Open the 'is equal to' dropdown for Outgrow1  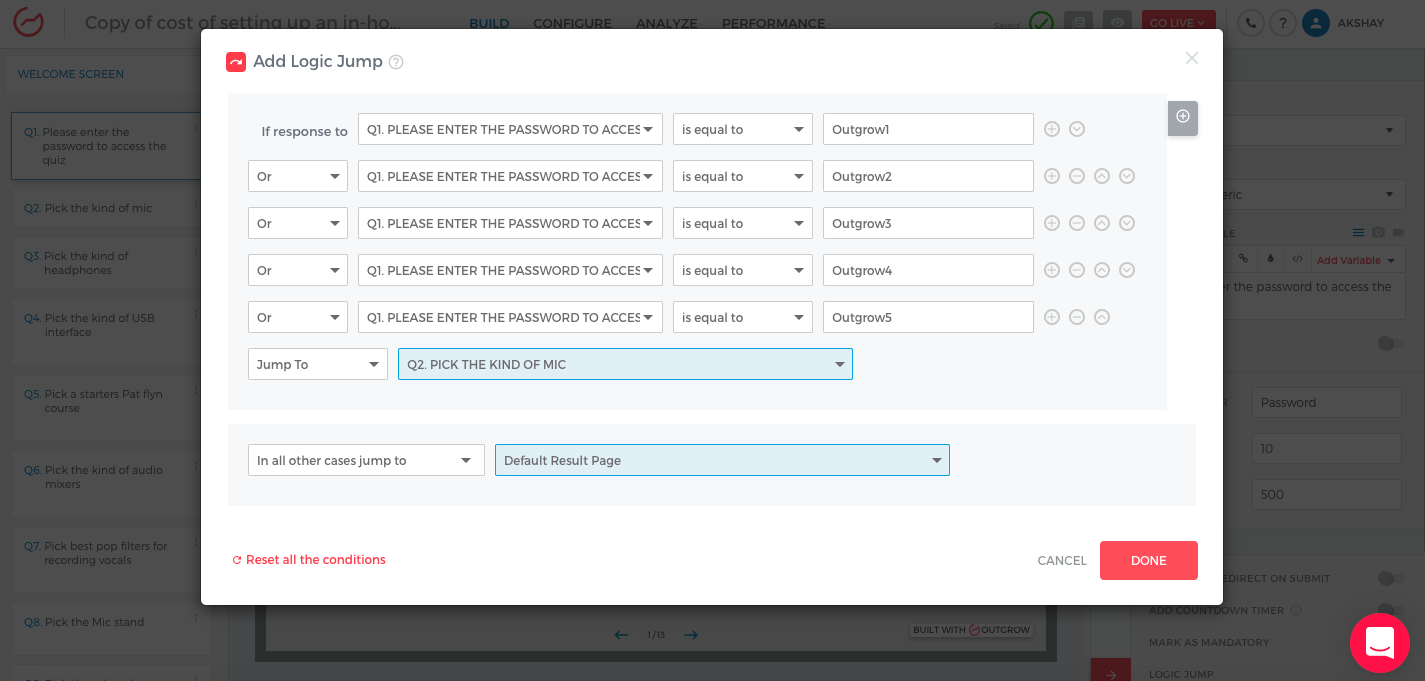pos(743,129)
